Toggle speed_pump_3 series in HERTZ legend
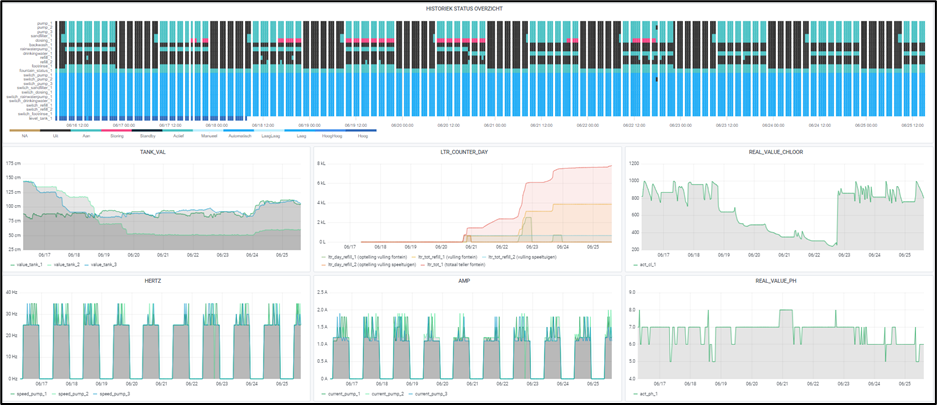Viewport: 937px width, 405px height. point(117,395)
